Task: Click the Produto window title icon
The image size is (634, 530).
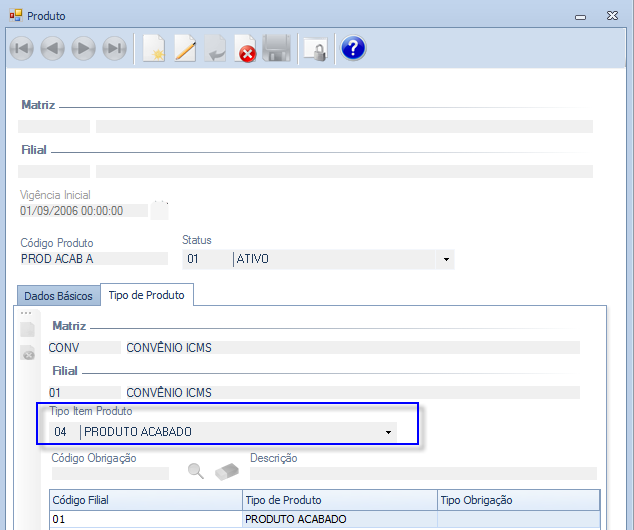Action: click(16, 16)
